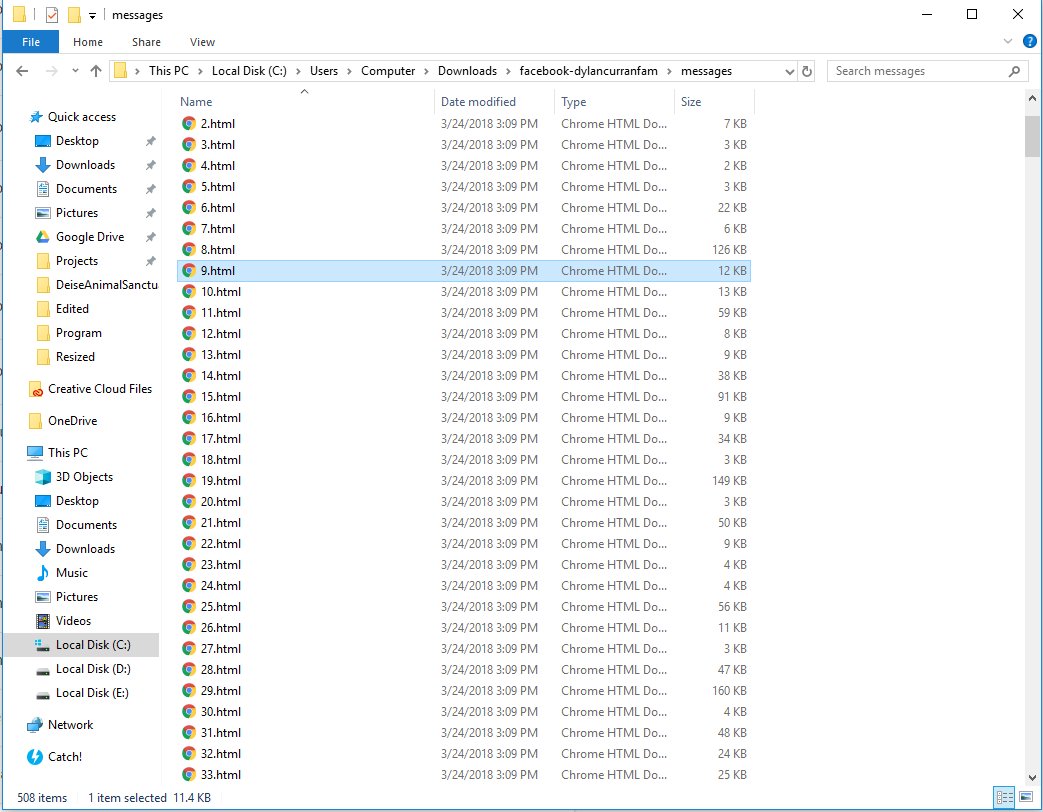
Task: Select the file 31.html
Action: pos(464,733)
